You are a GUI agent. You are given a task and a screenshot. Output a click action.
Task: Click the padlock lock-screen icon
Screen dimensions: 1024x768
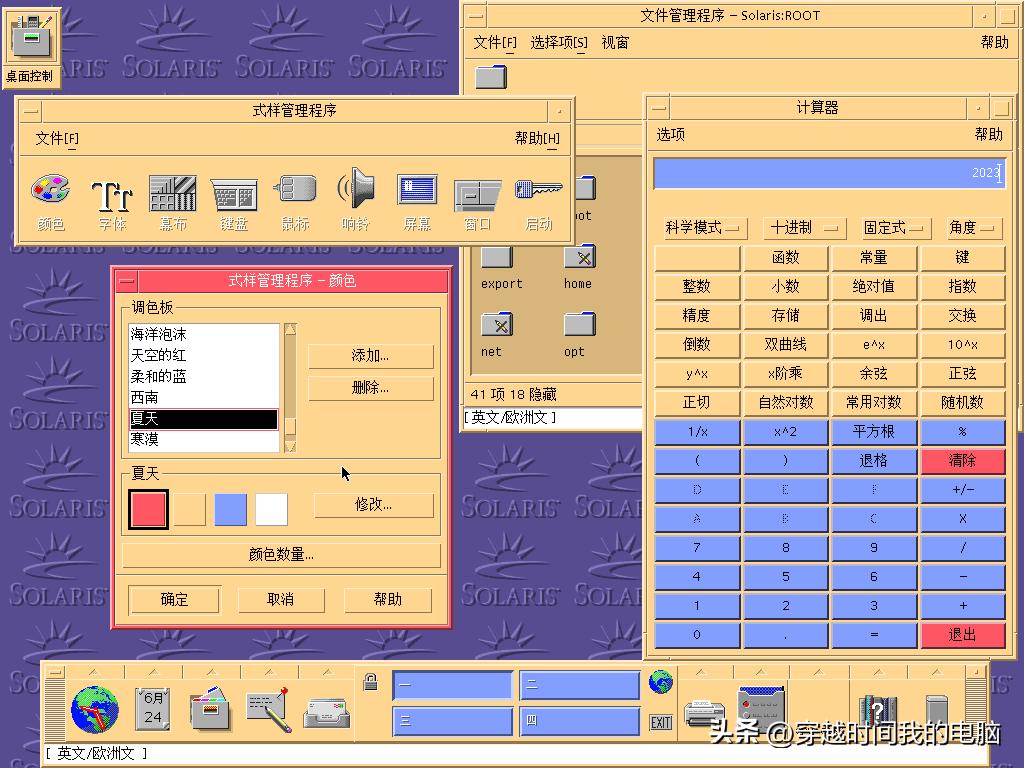tap(370, 682)
